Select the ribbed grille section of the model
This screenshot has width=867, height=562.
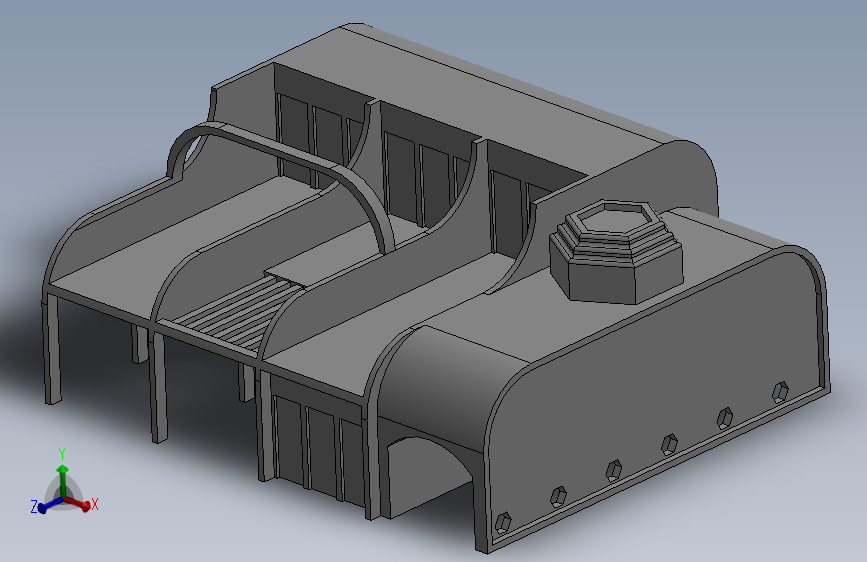point(226,315)
